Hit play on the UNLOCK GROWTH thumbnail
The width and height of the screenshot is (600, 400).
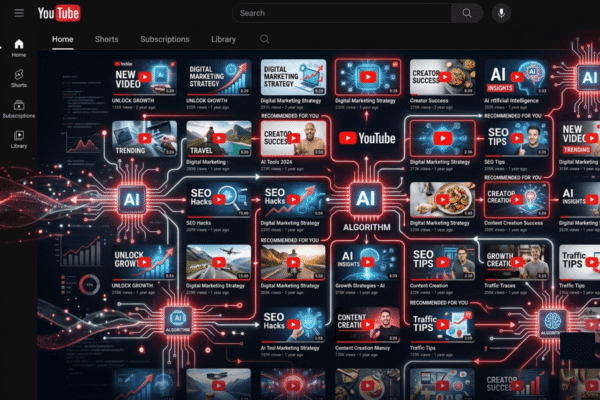click(x=144, y=262)
